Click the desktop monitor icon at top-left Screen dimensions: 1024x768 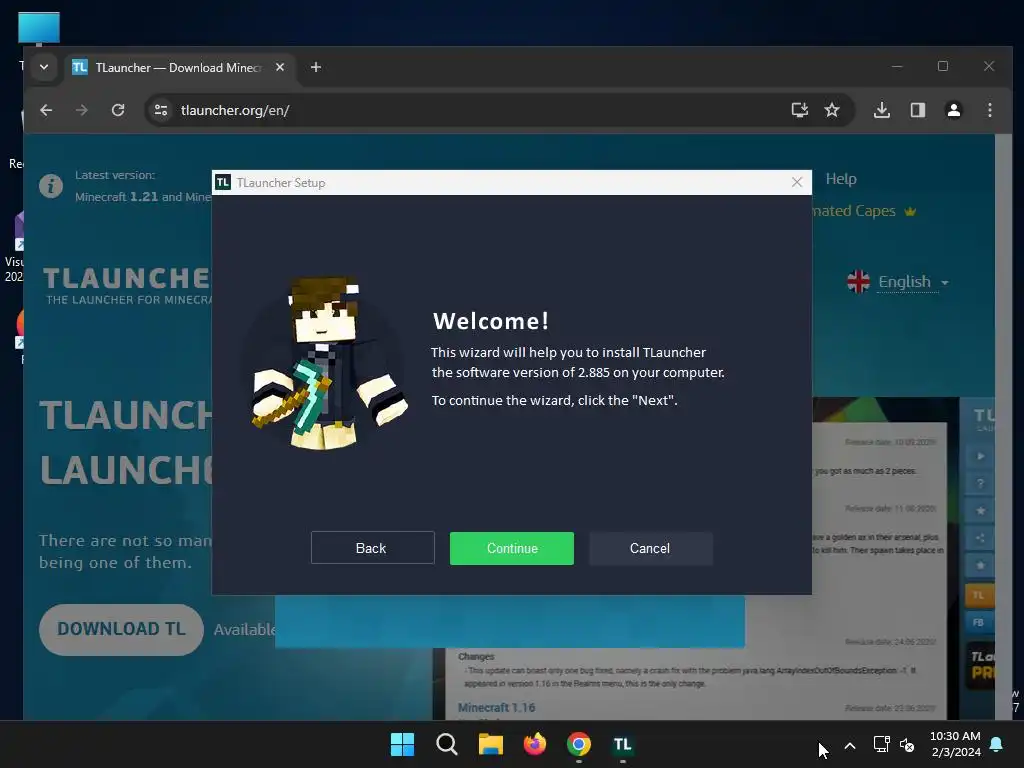pyautogui.click(x=39, y=29)
